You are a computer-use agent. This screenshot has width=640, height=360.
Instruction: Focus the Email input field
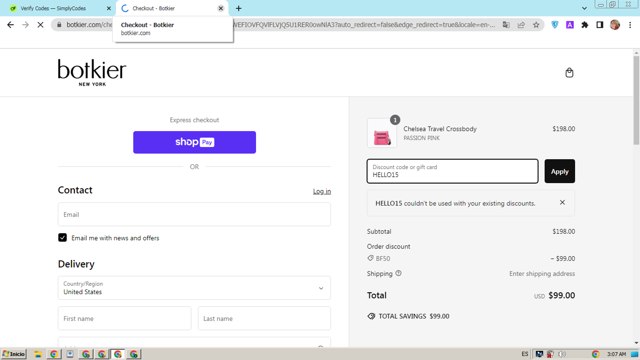click(194, 214)
